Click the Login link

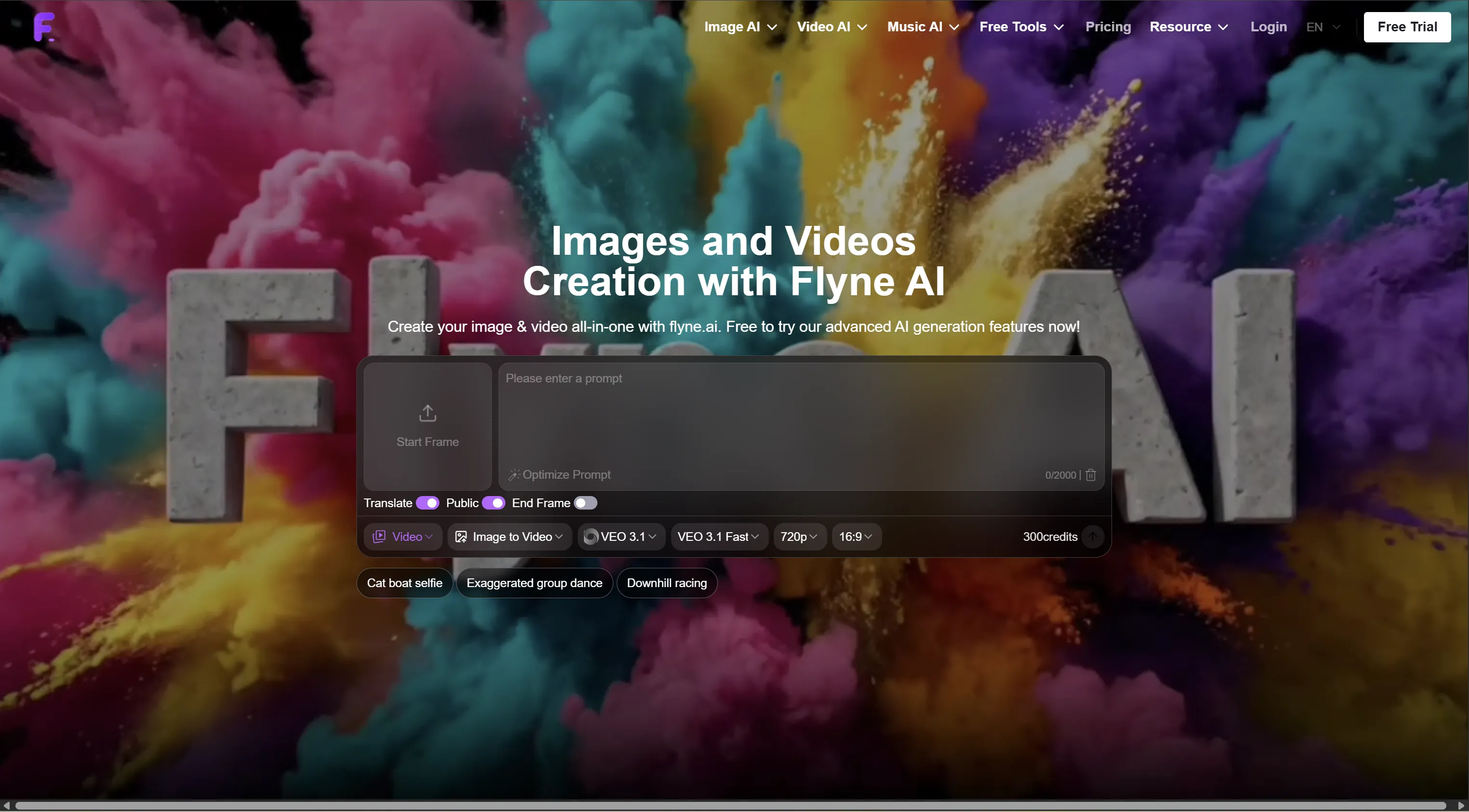point(1268,27)
